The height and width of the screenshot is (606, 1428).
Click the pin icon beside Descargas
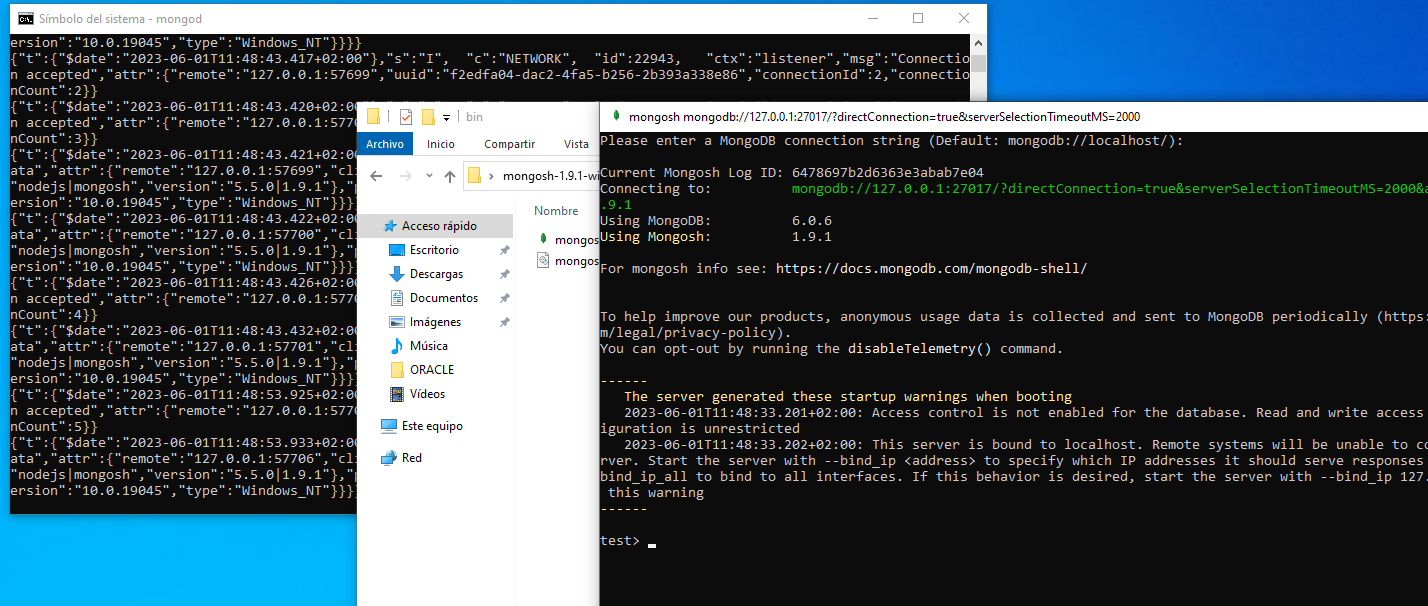505,274
